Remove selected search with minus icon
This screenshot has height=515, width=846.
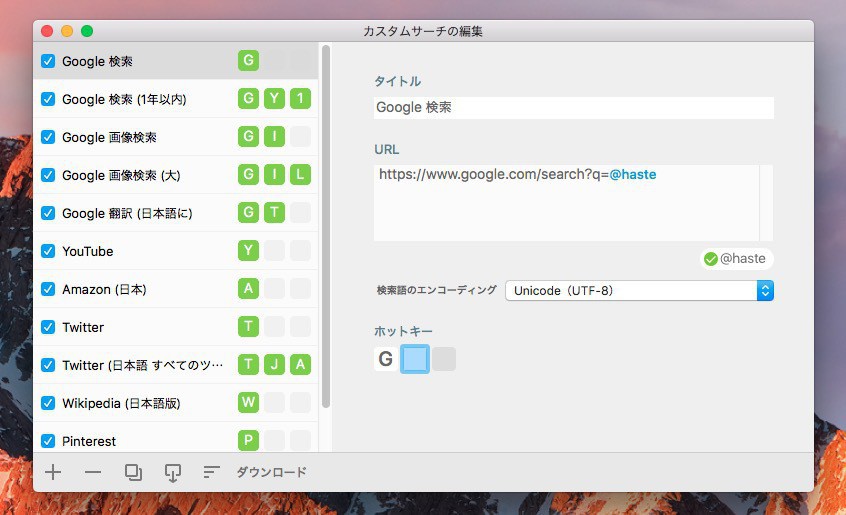click(93, 472)
